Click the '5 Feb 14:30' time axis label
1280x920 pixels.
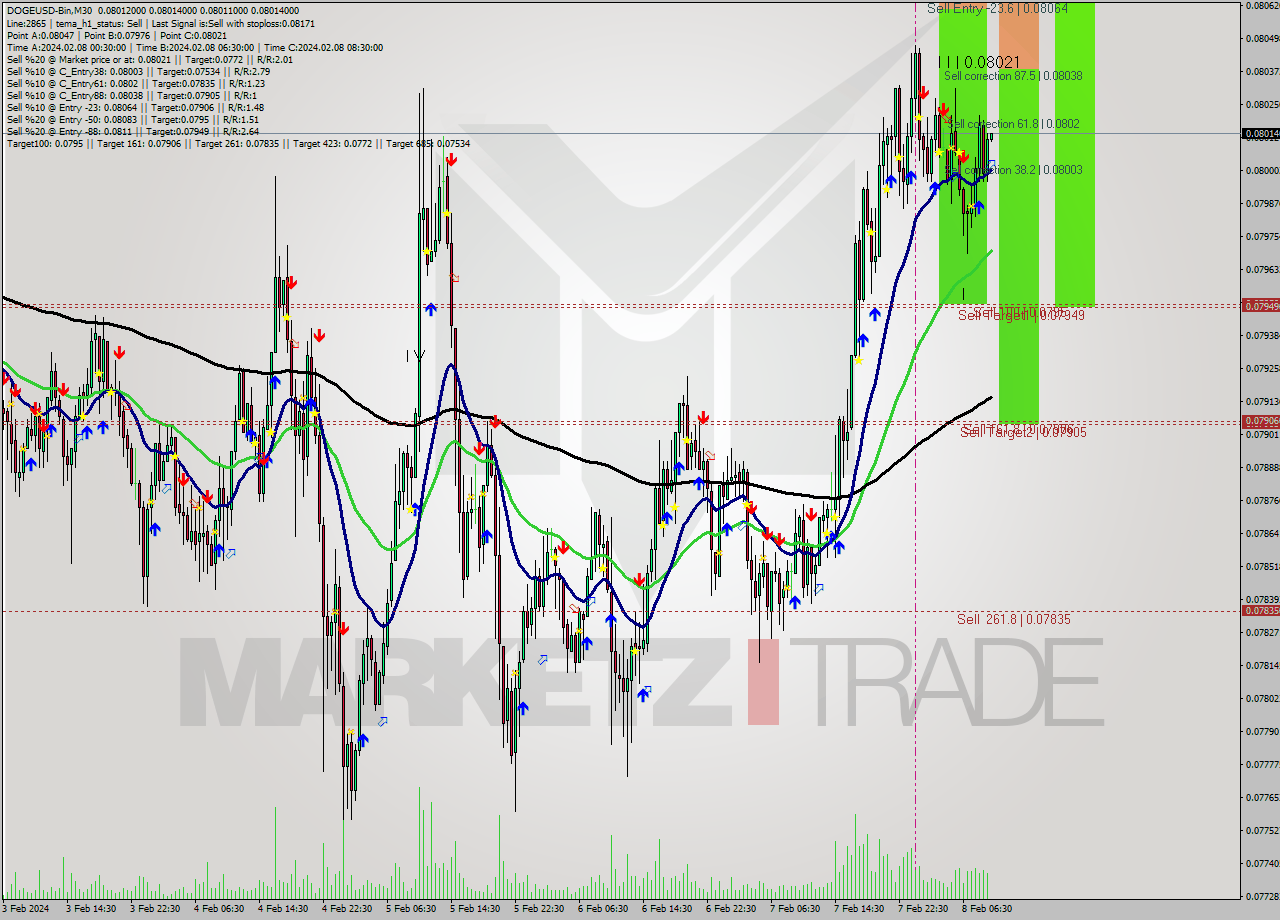coord(475,909)
